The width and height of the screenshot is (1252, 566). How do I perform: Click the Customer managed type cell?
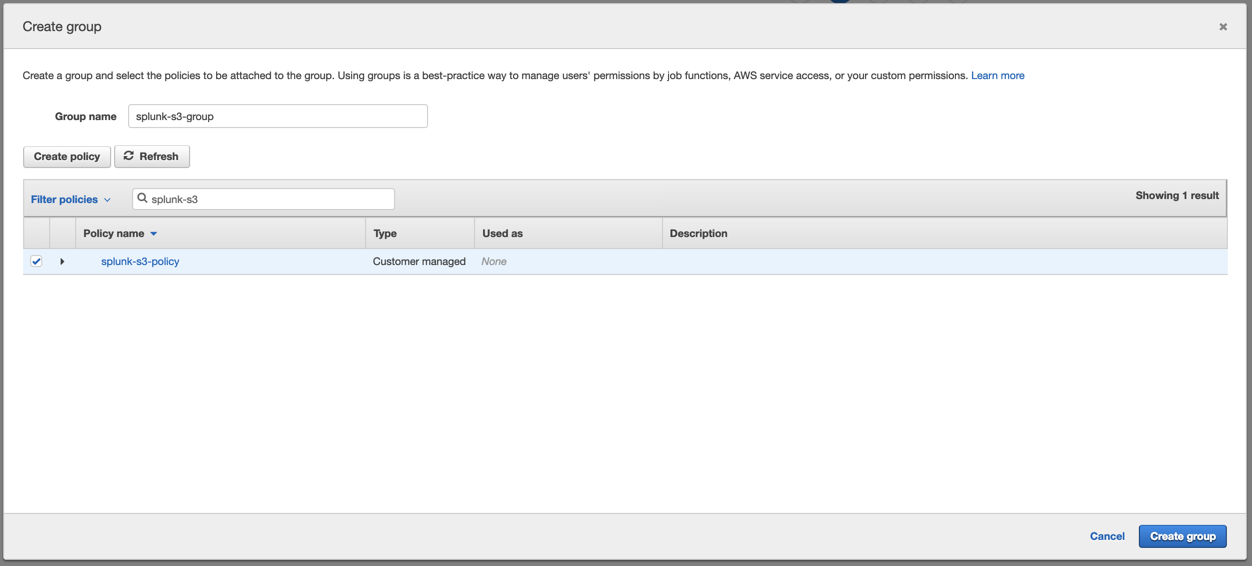point(419,261)
